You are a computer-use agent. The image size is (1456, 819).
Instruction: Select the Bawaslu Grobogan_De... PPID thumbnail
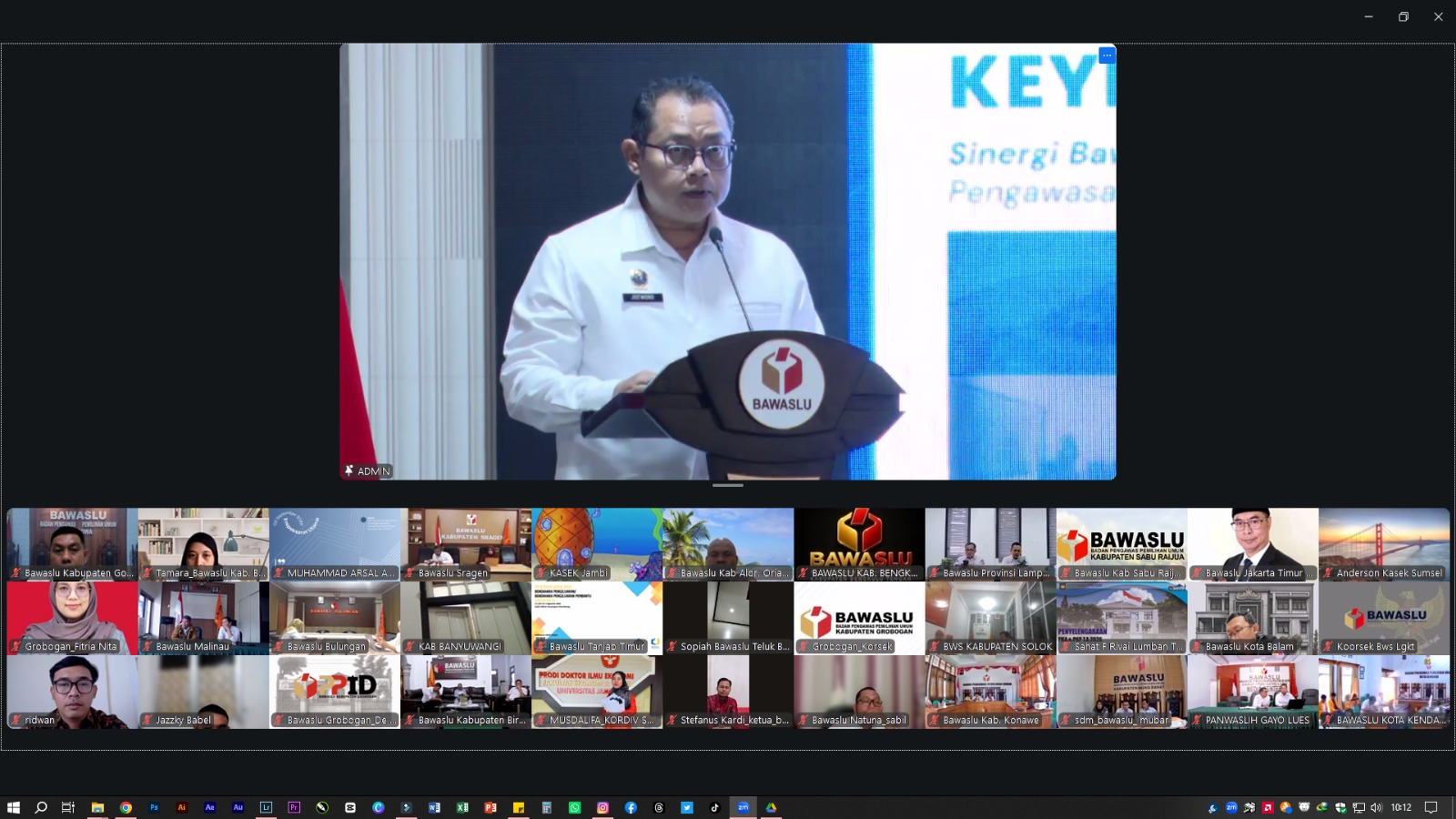tap(335, 692)
